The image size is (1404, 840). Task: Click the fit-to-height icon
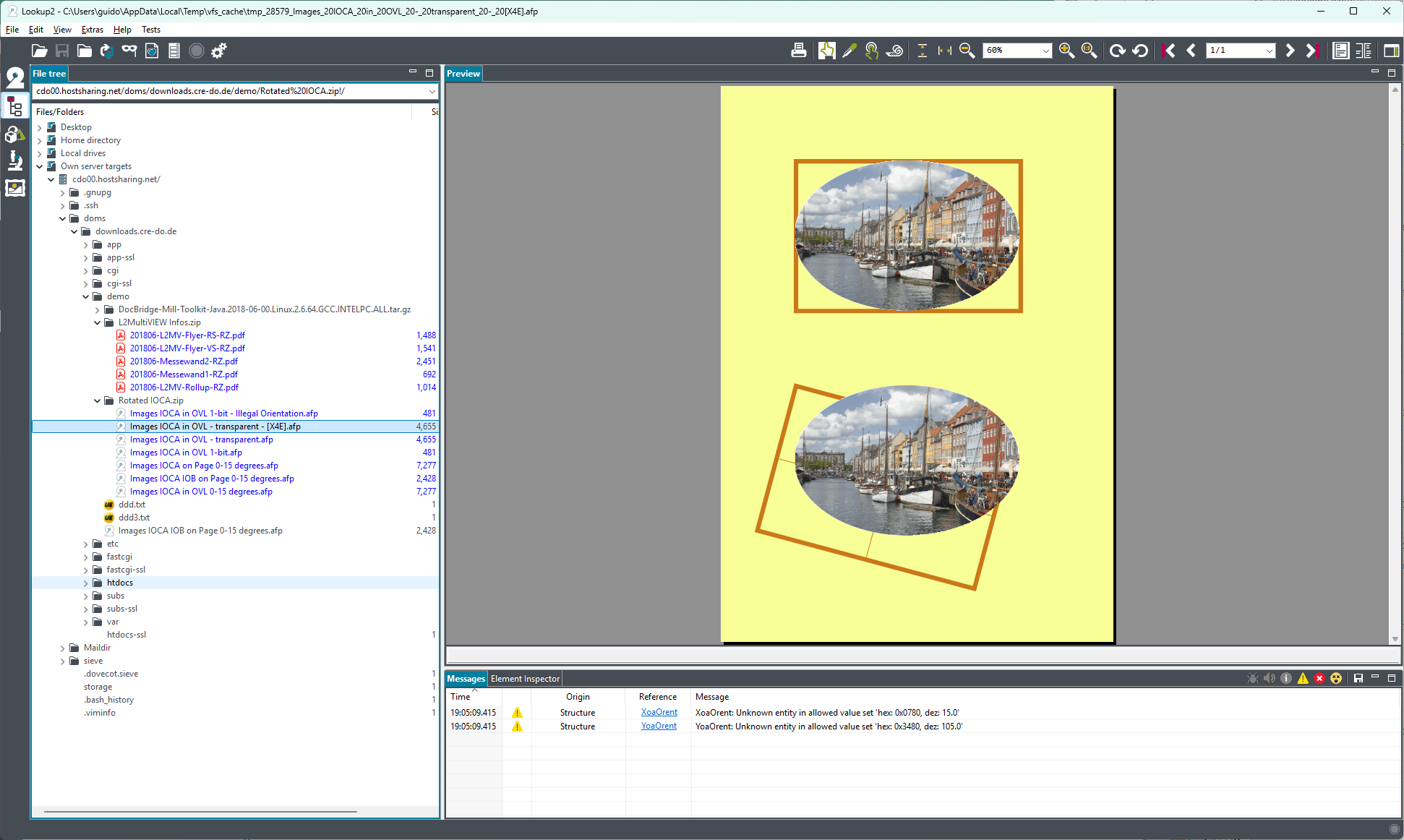point(923,51)
